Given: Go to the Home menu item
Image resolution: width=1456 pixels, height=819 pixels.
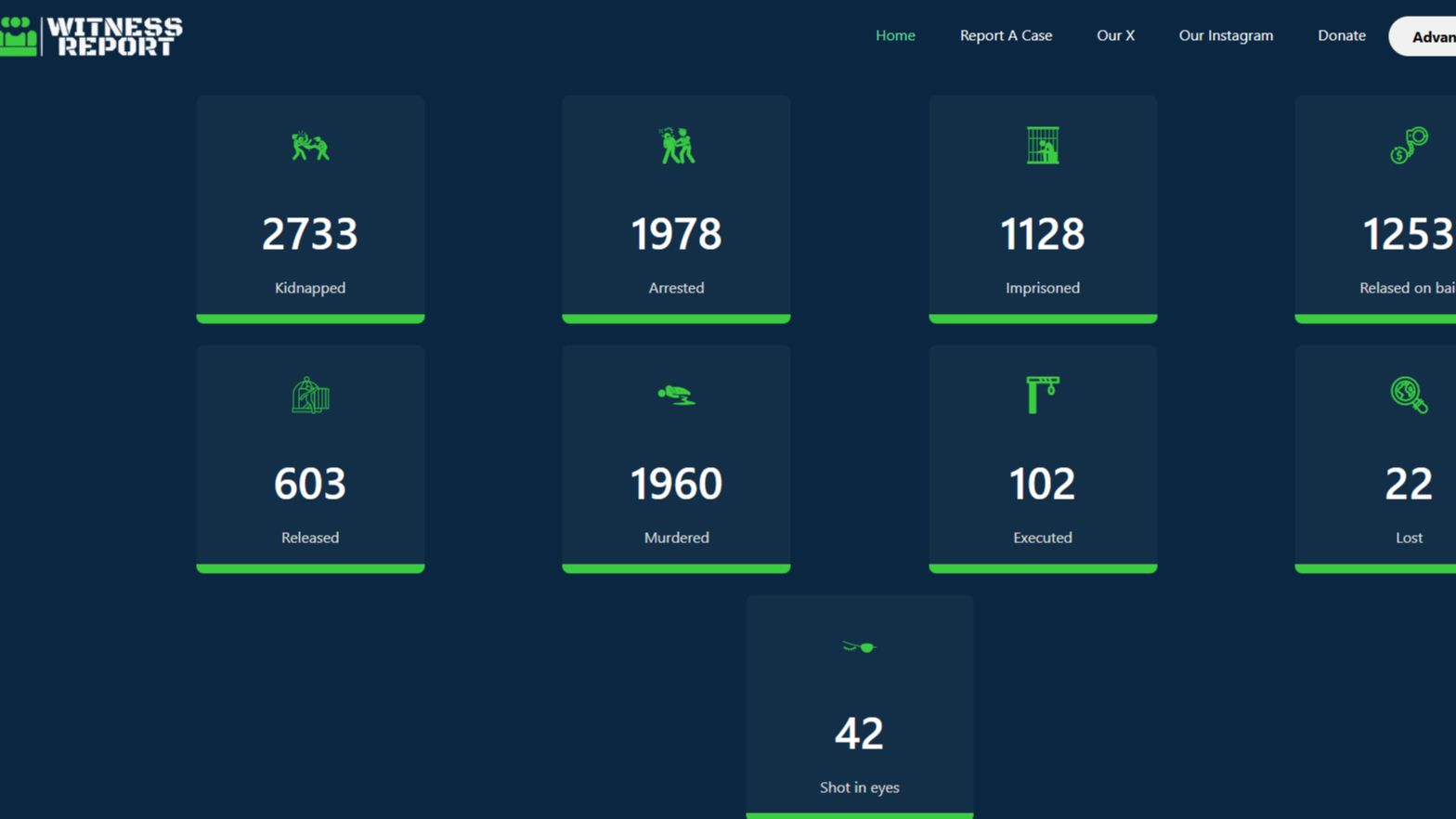Looking at the screenshot, I should point(895,35).
